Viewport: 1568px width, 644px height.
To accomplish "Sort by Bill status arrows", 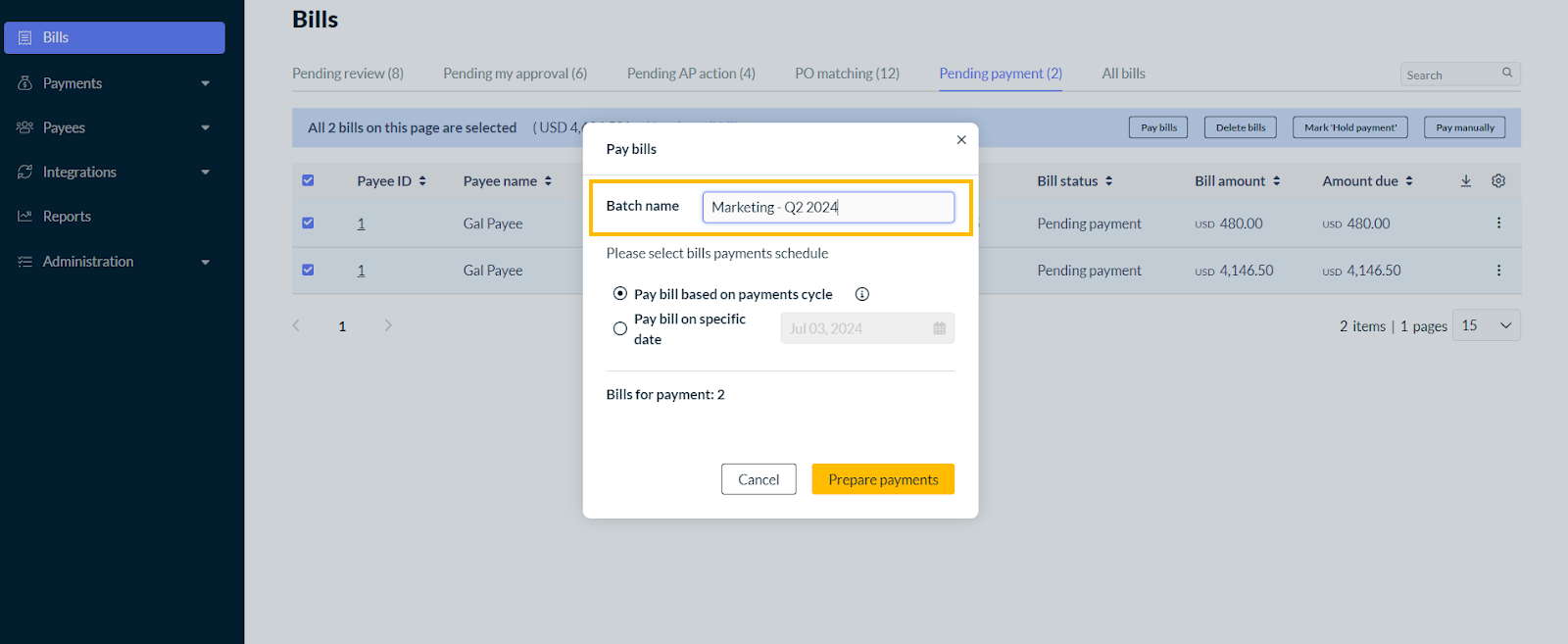I will (1108, 181).
